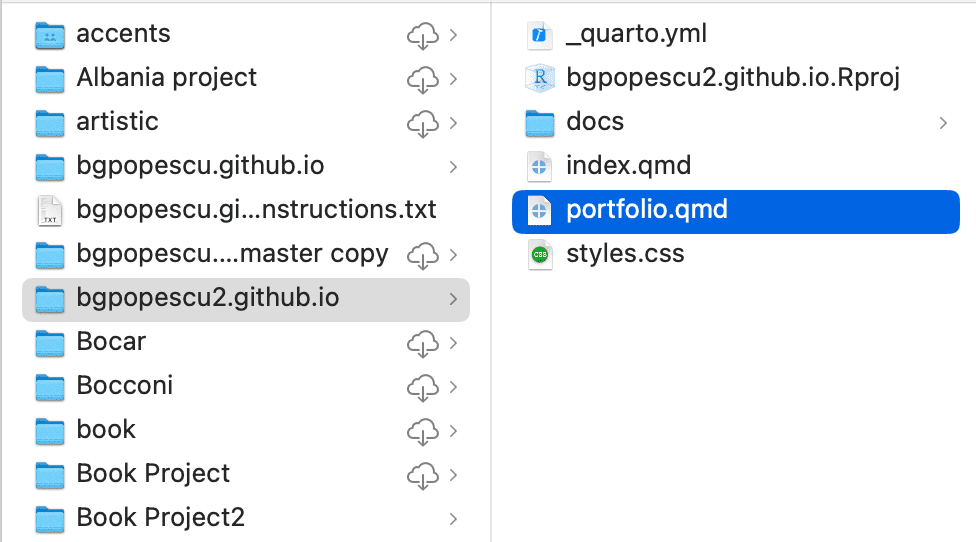Click the Bocconi folder icon
The height and width of the screenshot is (542, 976).
49,386
